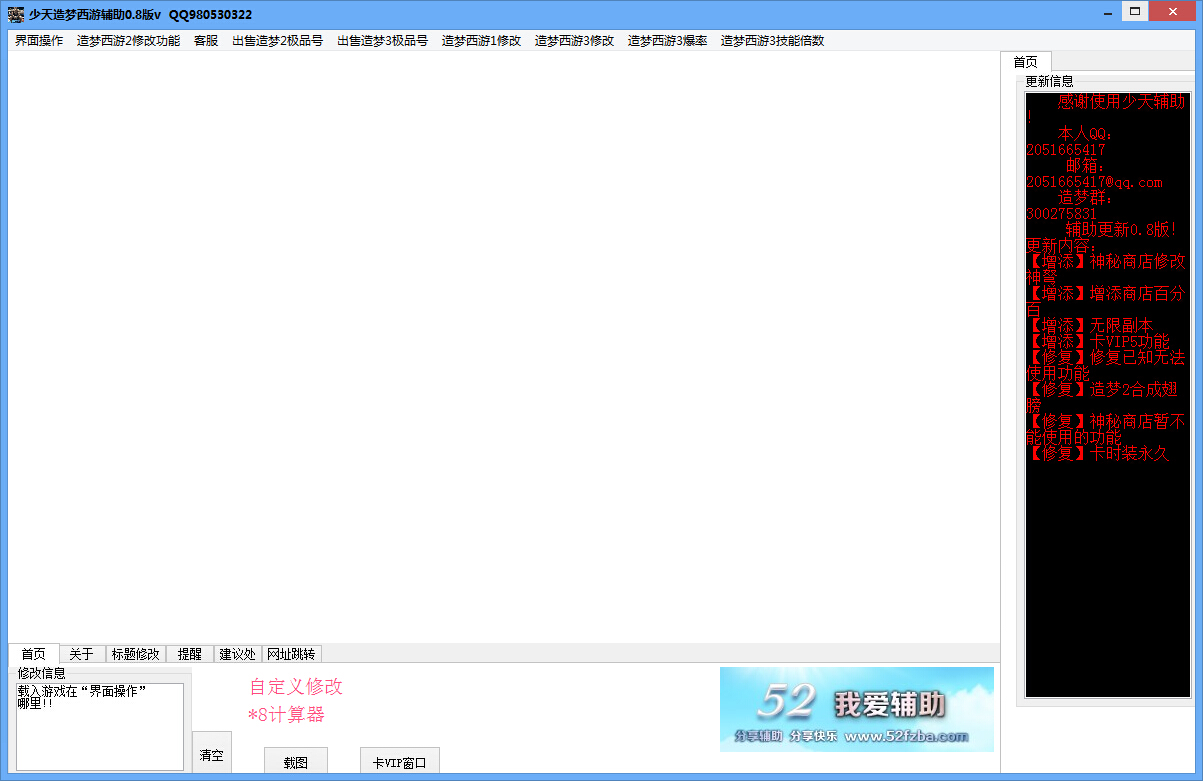This screenshot has height=781, width=1203.
Task: Open the 造梦西游3技能倍数 menu
Action: coord(772,41)
